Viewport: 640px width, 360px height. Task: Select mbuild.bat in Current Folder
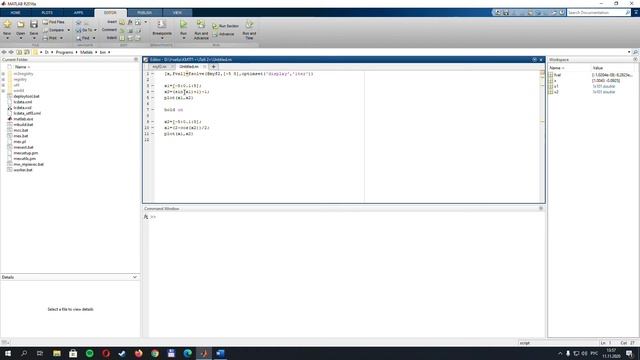(23, 124)
